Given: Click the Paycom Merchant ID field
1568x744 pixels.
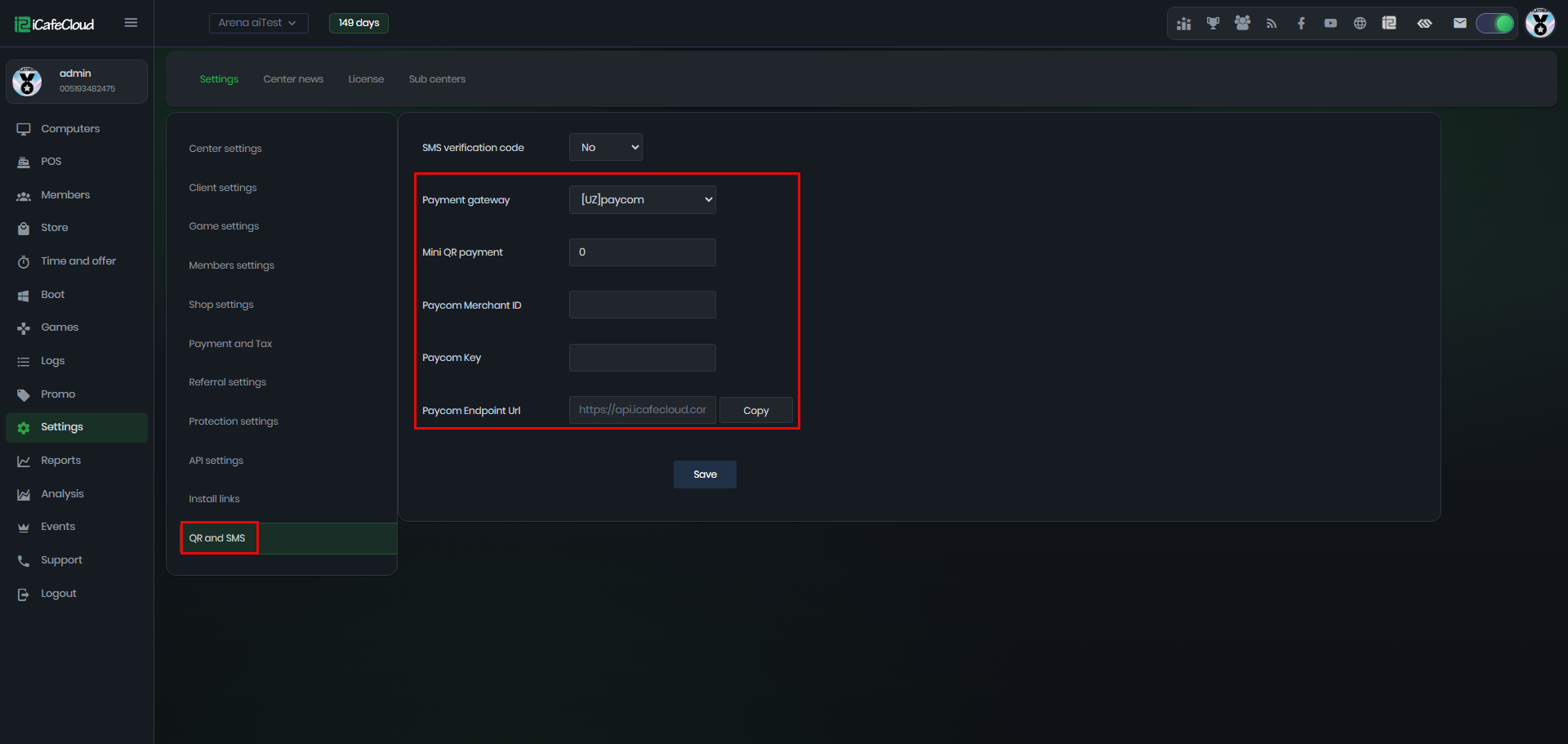Looking at the screenshot, I should (x=643, y=305).
